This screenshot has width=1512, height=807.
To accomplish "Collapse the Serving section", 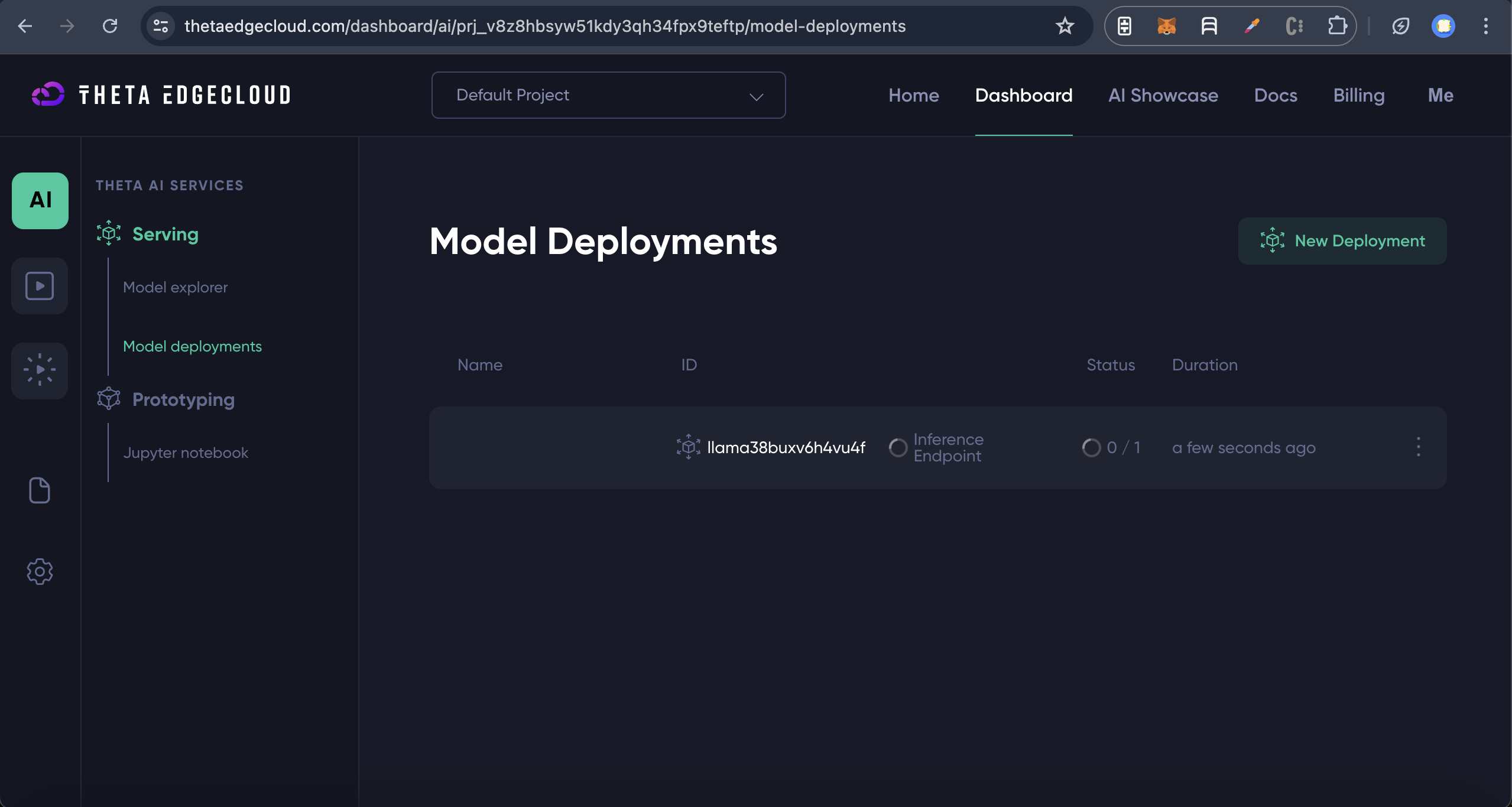I will pos(165,235).
